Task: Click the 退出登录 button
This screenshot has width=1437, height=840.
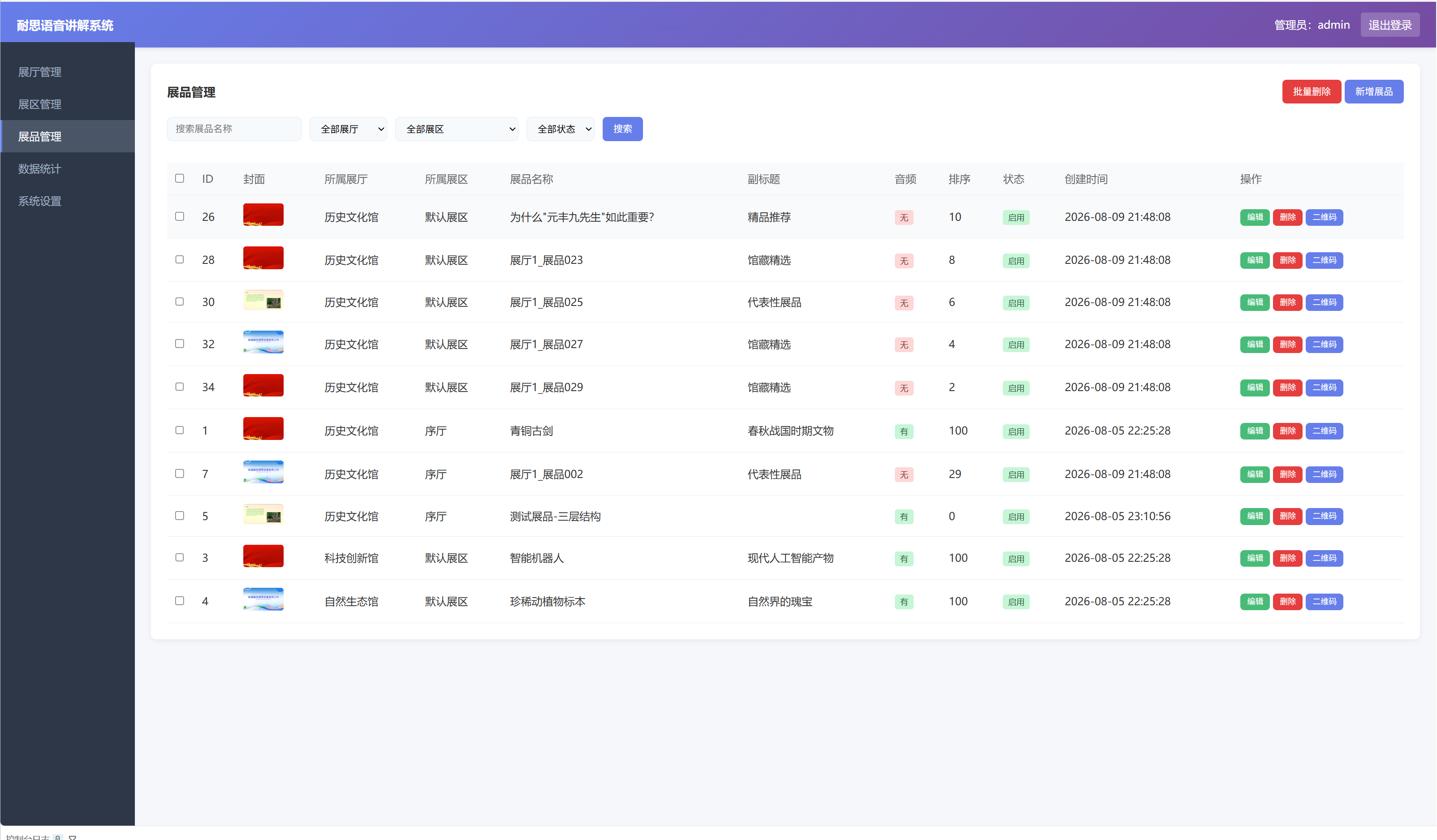Action: pos(1390,25)
